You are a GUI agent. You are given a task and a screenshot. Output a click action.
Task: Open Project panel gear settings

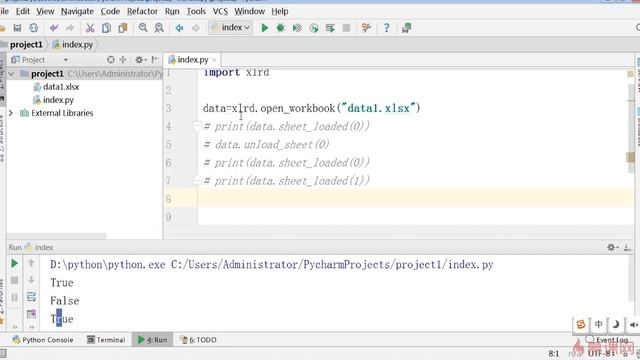(x=140, y=60)
